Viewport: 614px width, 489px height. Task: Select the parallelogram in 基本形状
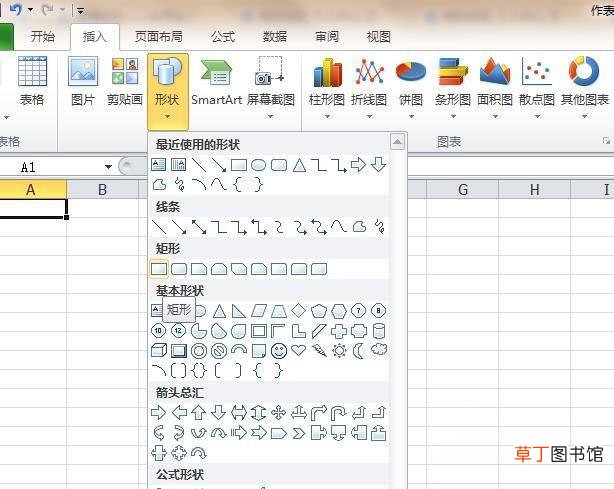[x=259, y=311]
